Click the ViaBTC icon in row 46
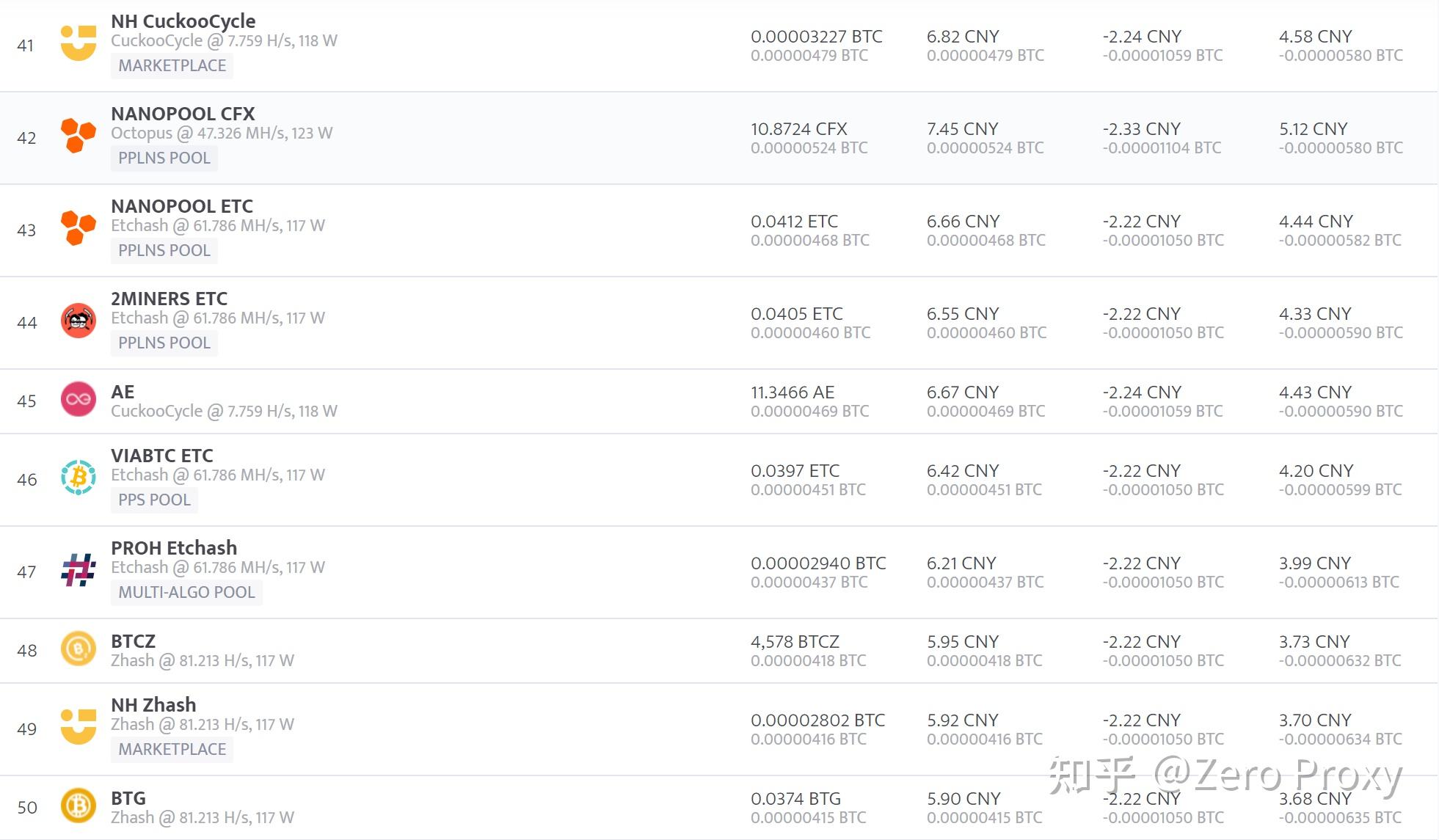Viewport: 1439px width, 840px height. 79,478
